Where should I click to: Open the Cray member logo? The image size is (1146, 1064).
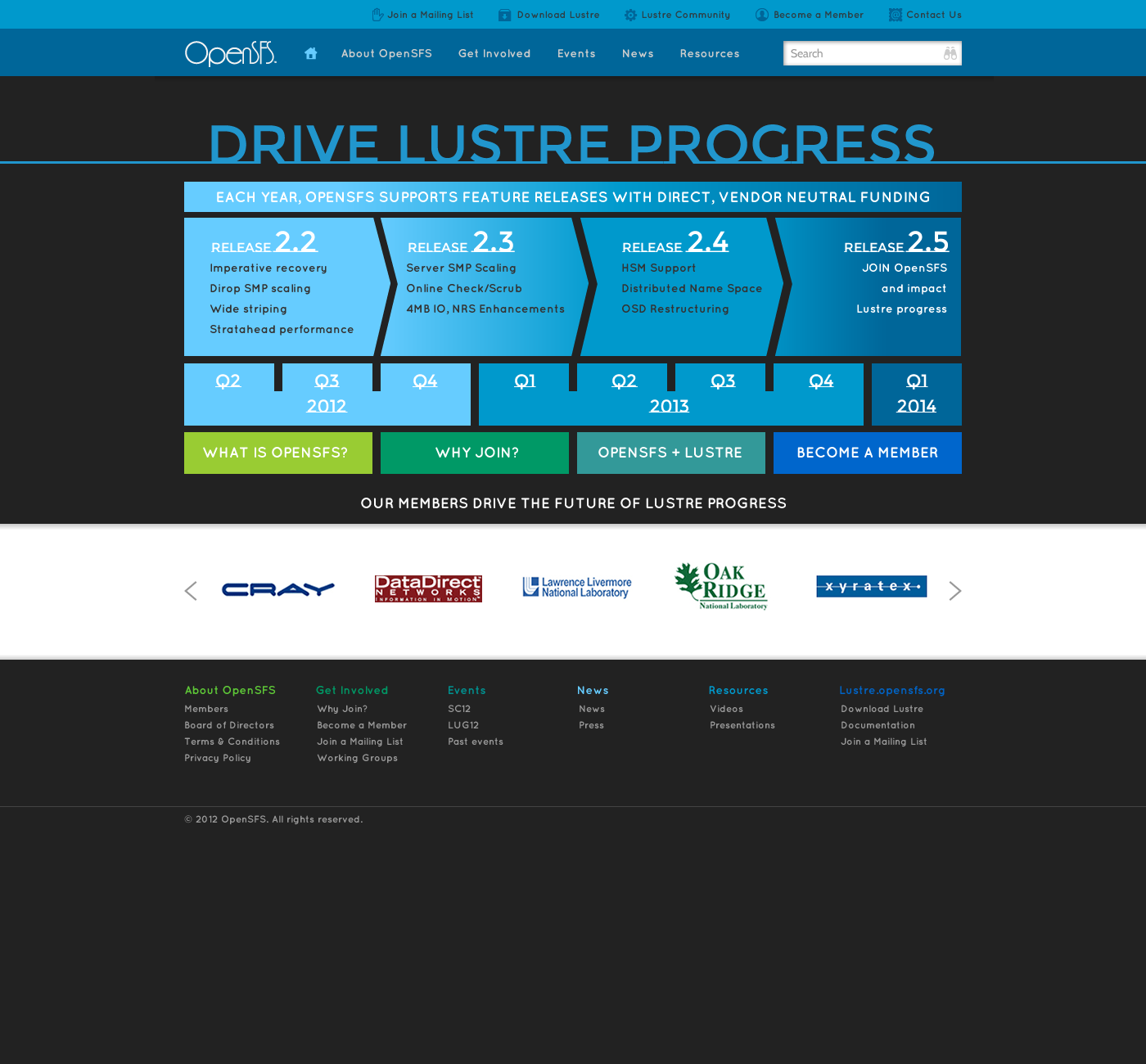pos(278,589)
